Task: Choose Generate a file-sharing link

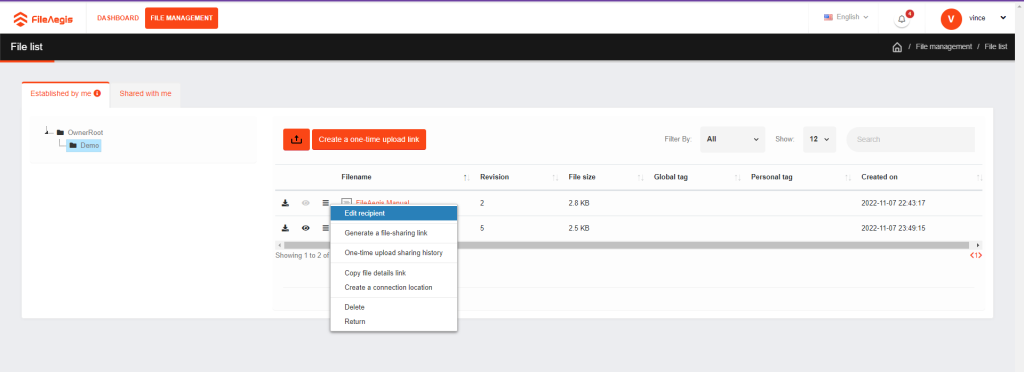Action: point(393,233)
